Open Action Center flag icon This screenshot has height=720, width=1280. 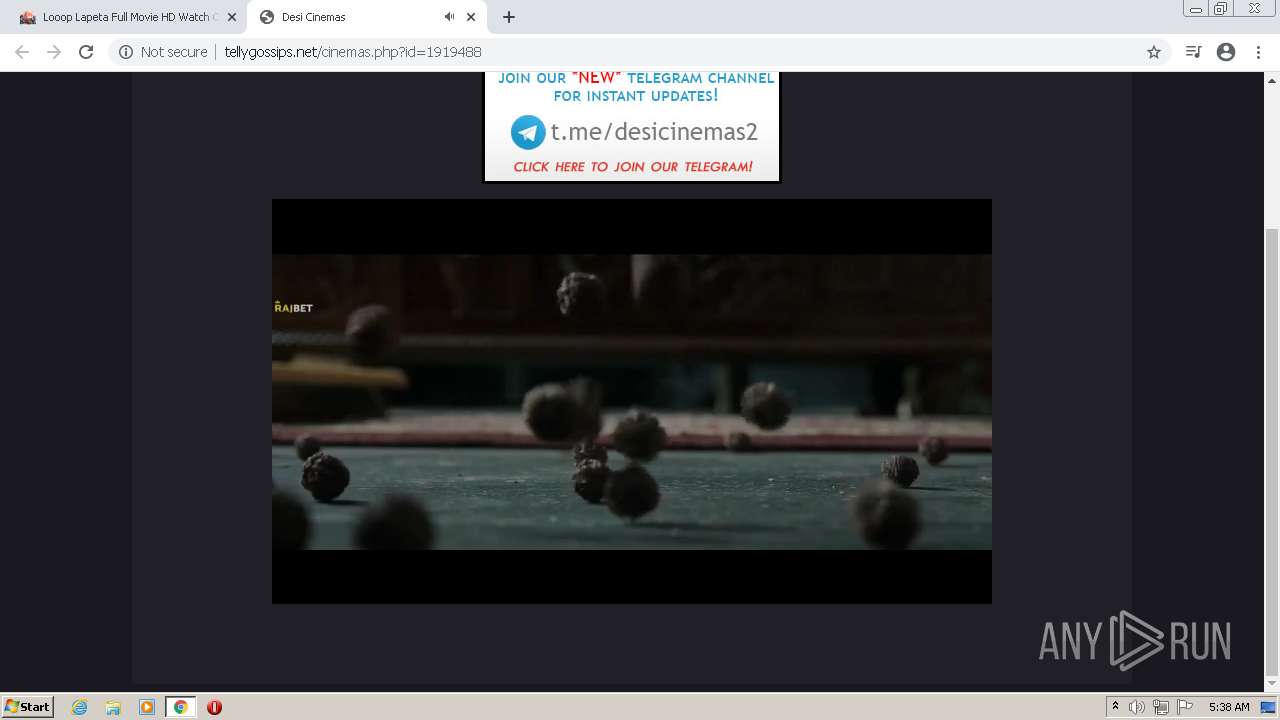(1185, 707)
